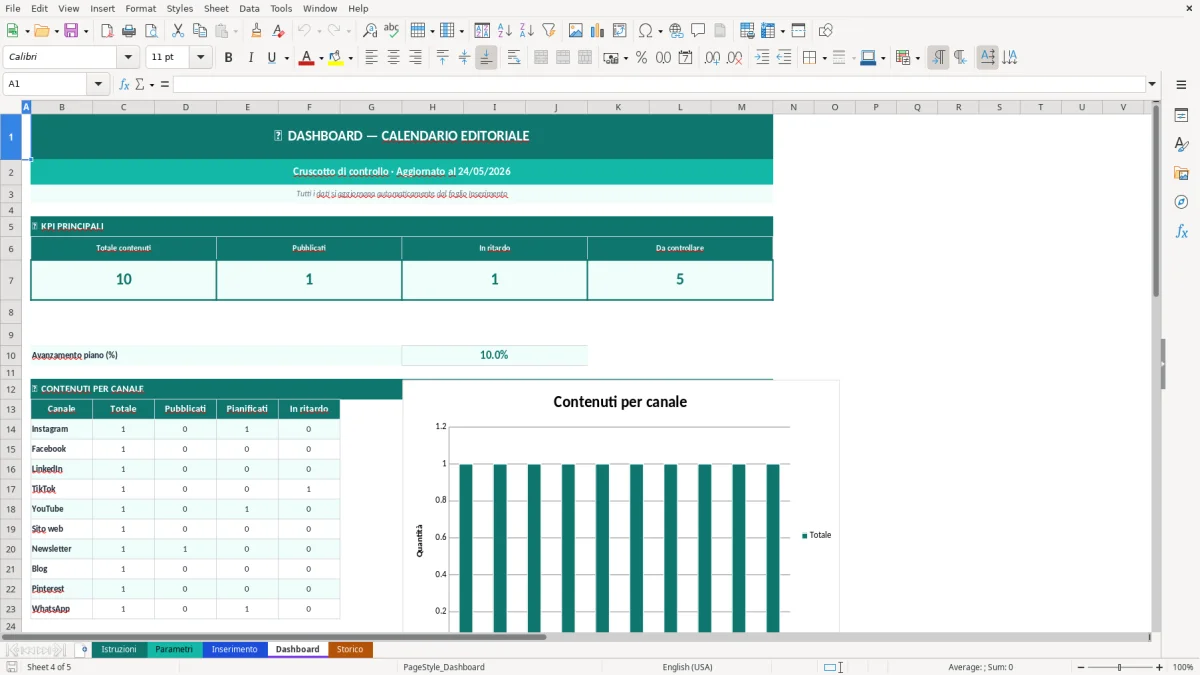Toggle Align Left
Image resolution: width=1200 pixels, height=675 pixels.
pos(371,58)
